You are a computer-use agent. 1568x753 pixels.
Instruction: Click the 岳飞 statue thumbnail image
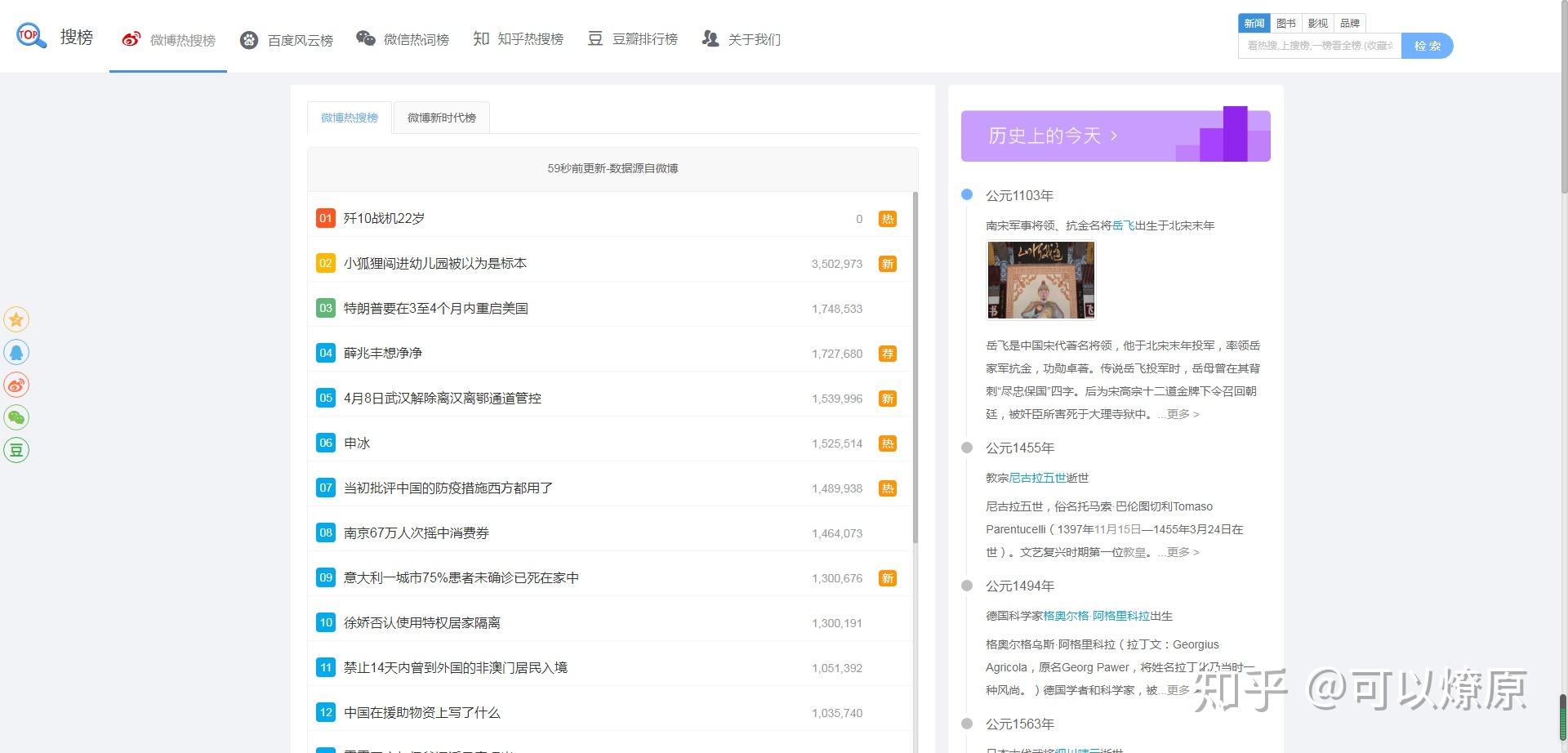1041,280
